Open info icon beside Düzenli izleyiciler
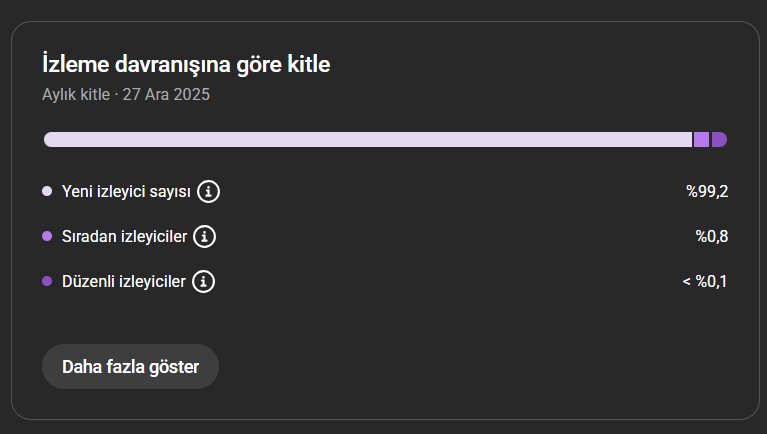Image resolution: width=767 pixels, height=434 pixels. (203, 281)
